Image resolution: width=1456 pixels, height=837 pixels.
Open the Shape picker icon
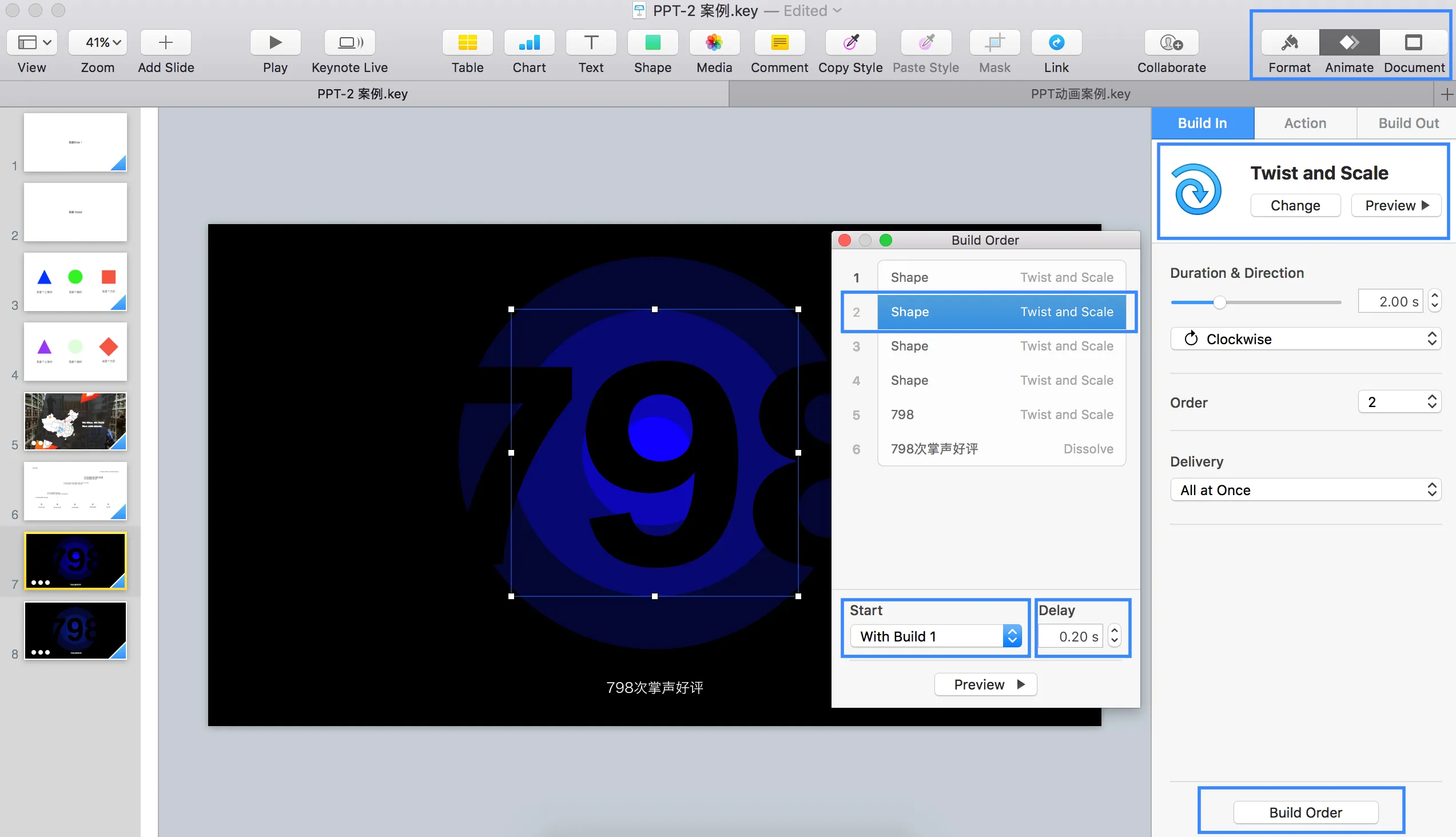coord(652,42)
